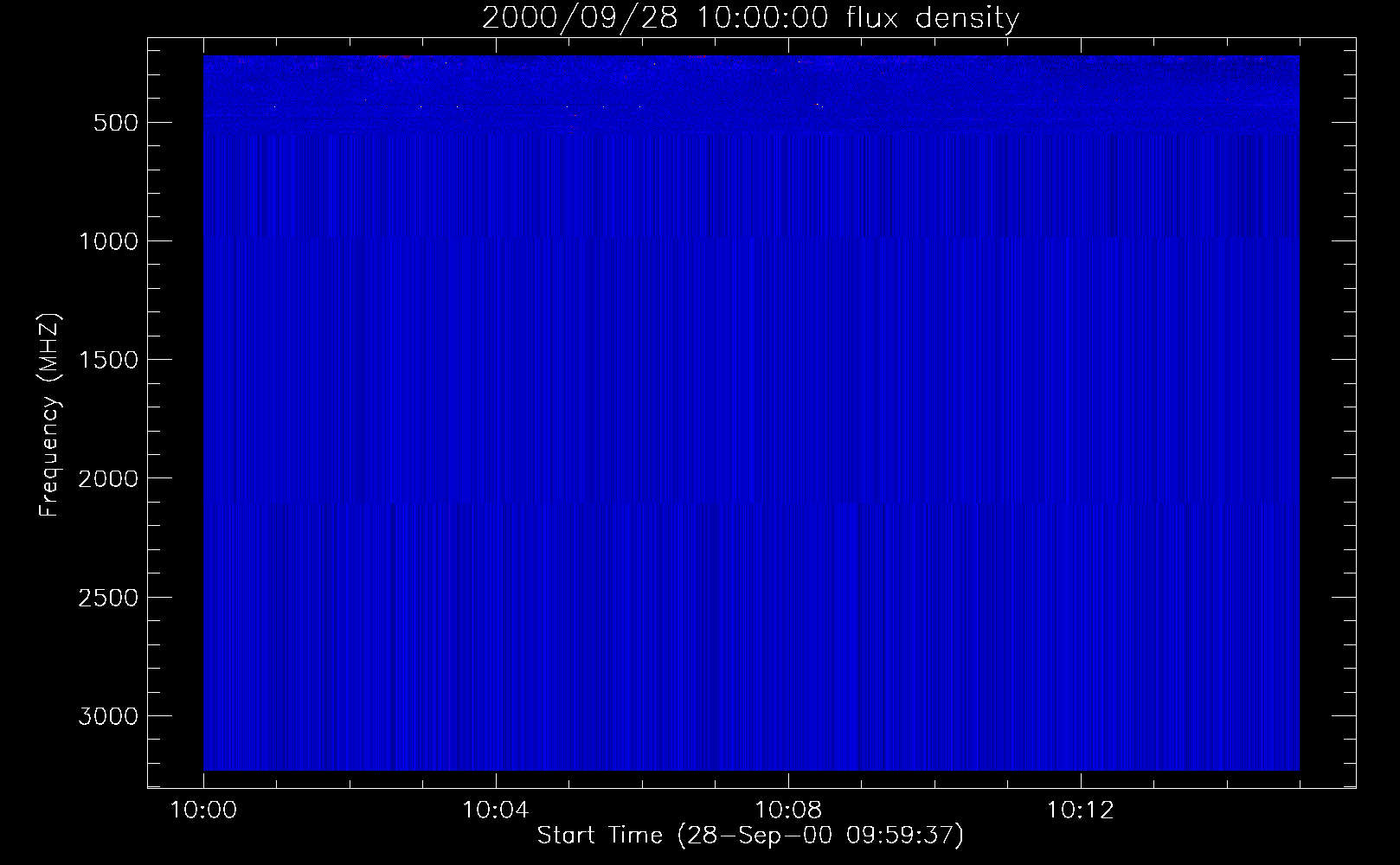
Task: Click the 'Frequency (MHZ)' axis label
Action: click(x=50, y=414)
